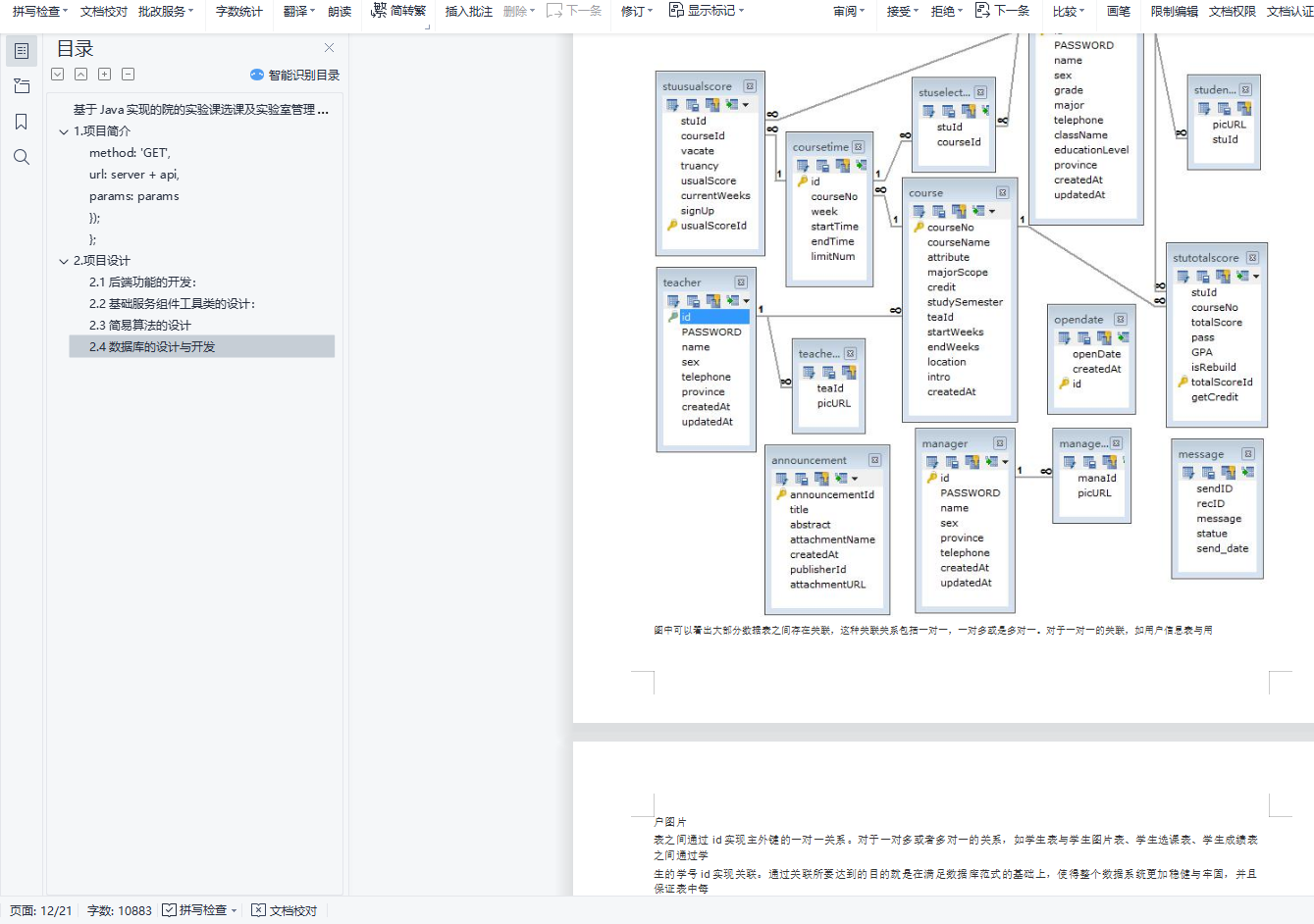Click the 下一条 button next to 拒绝

[x=1002, y=11]
